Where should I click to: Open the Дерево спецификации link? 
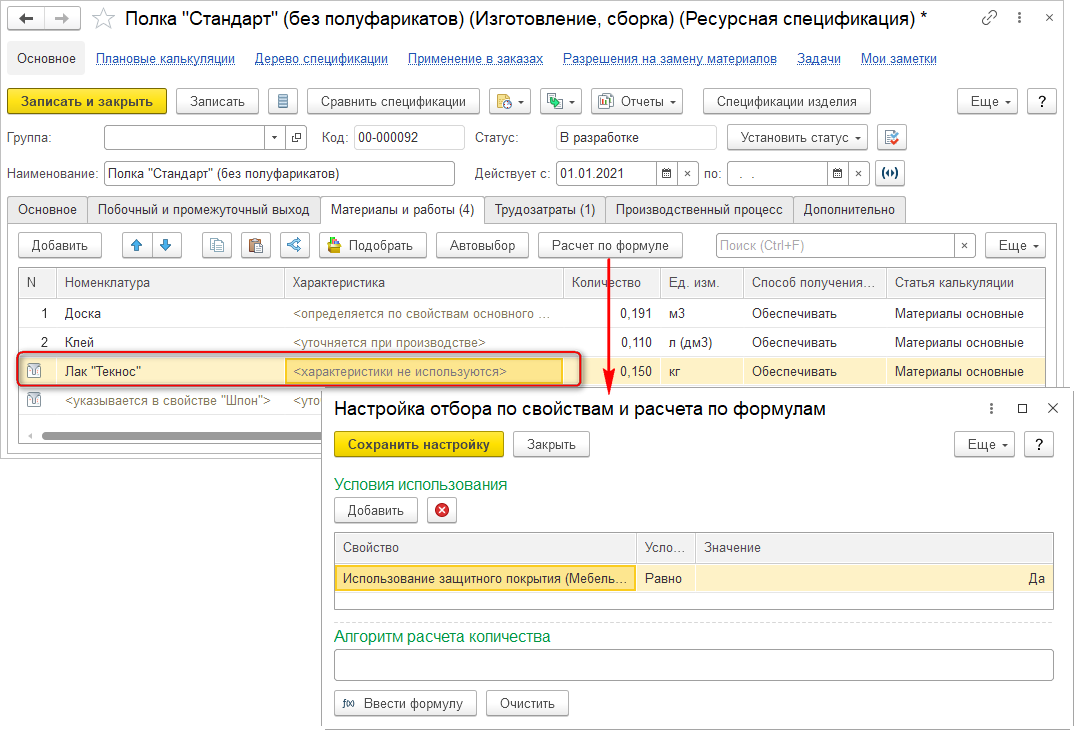(321, 59)
